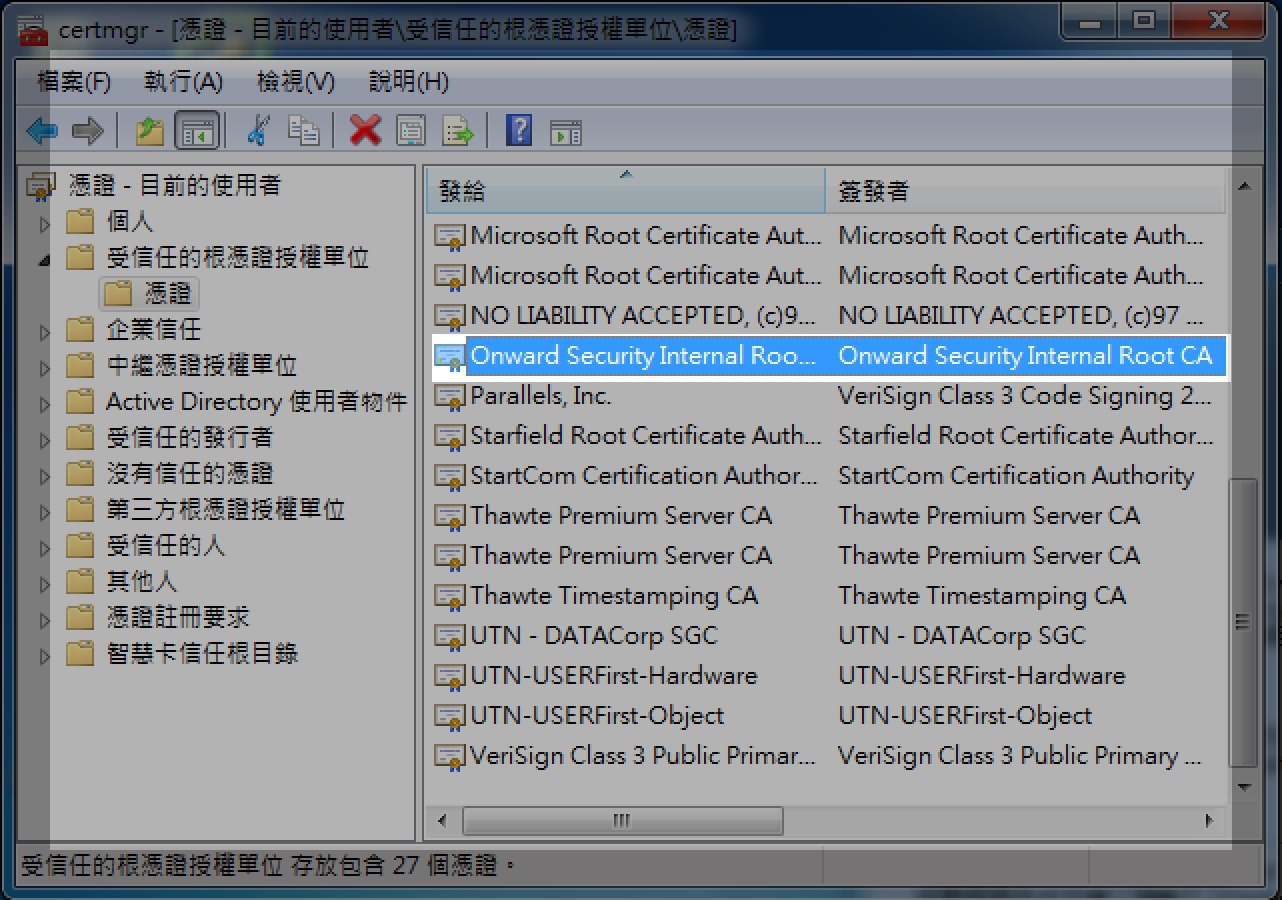Image resolution: width=1282 pixels, height=900 pixels.
Task: Select 受信任的人 in the tree
Action: coord(165,545)
